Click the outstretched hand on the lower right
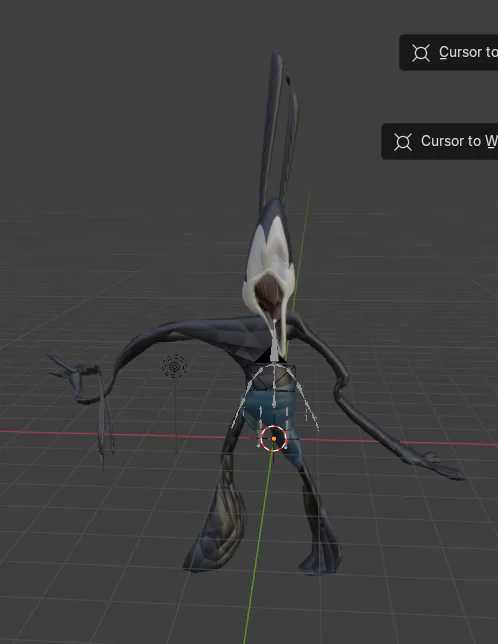The height and width of the screenshot is (644, 498). [x=437, y=465]
